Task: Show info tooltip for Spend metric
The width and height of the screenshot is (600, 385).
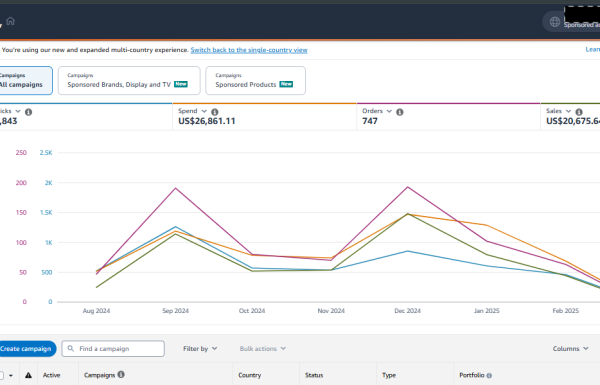Action: (x=215, y=112)
